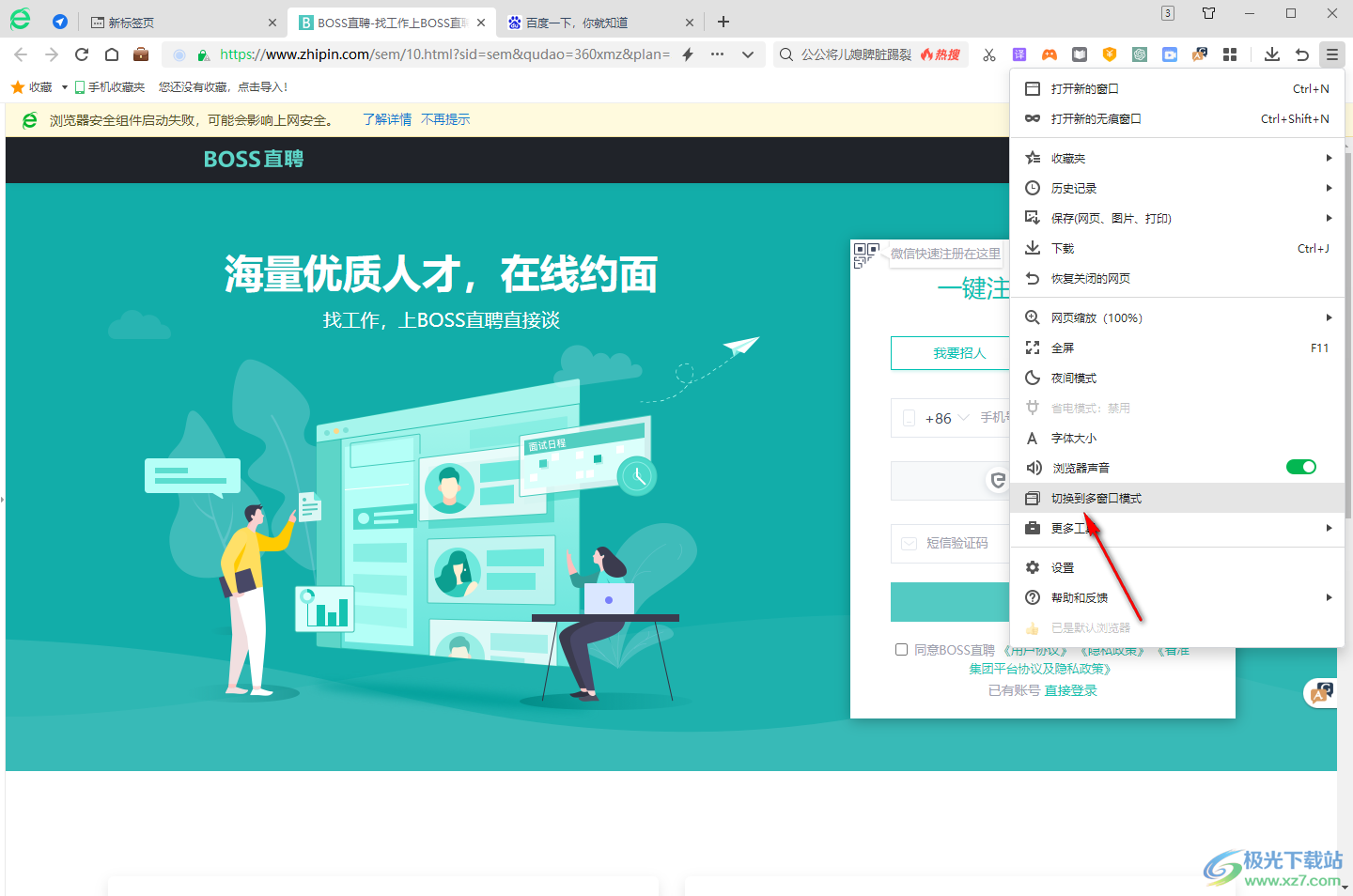Expand the 保存(网页、图片、打印) submenu

[1177, 218]
